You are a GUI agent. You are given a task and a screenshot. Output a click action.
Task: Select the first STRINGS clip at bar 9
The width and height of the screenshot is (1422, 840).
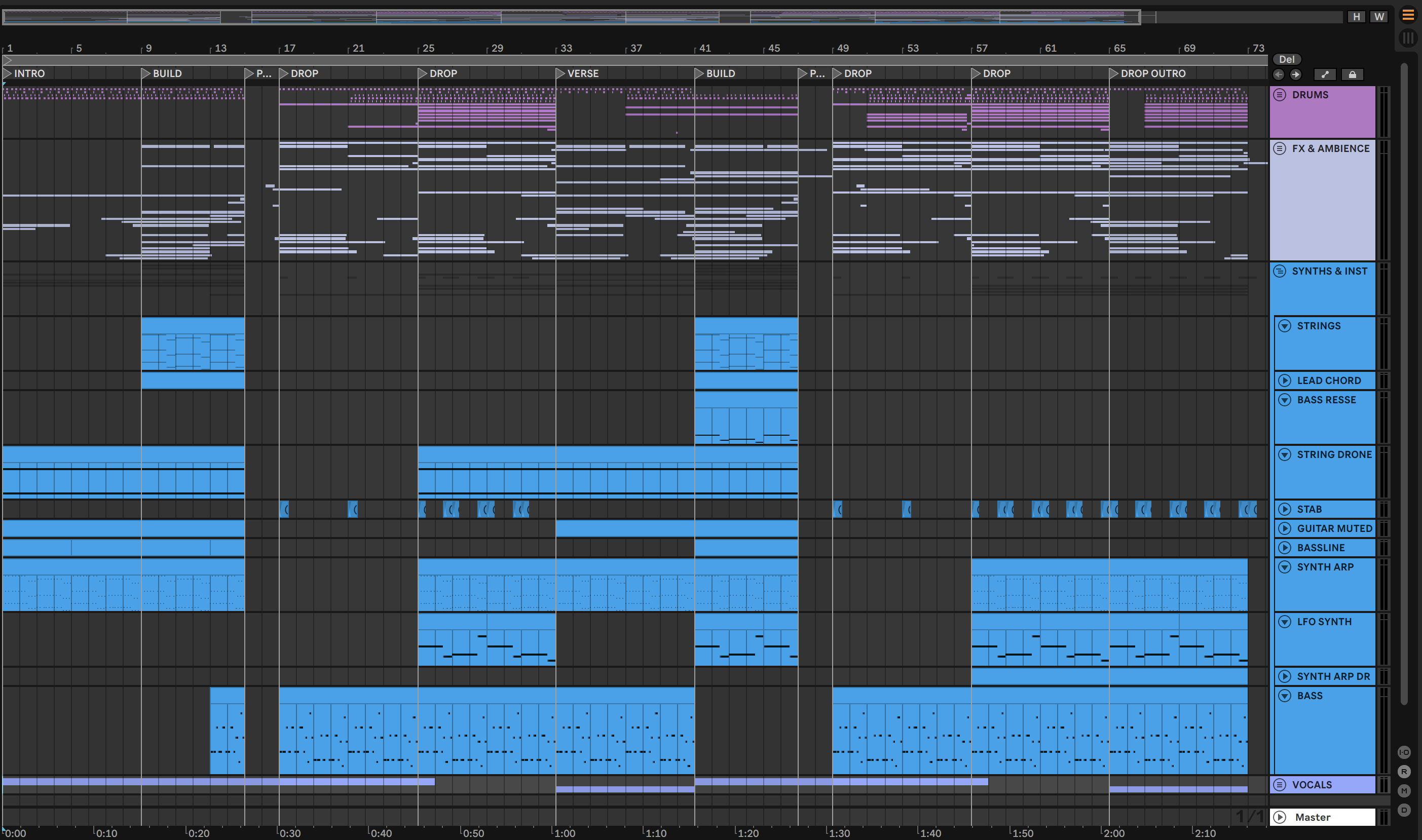click(x=193, y=343)
